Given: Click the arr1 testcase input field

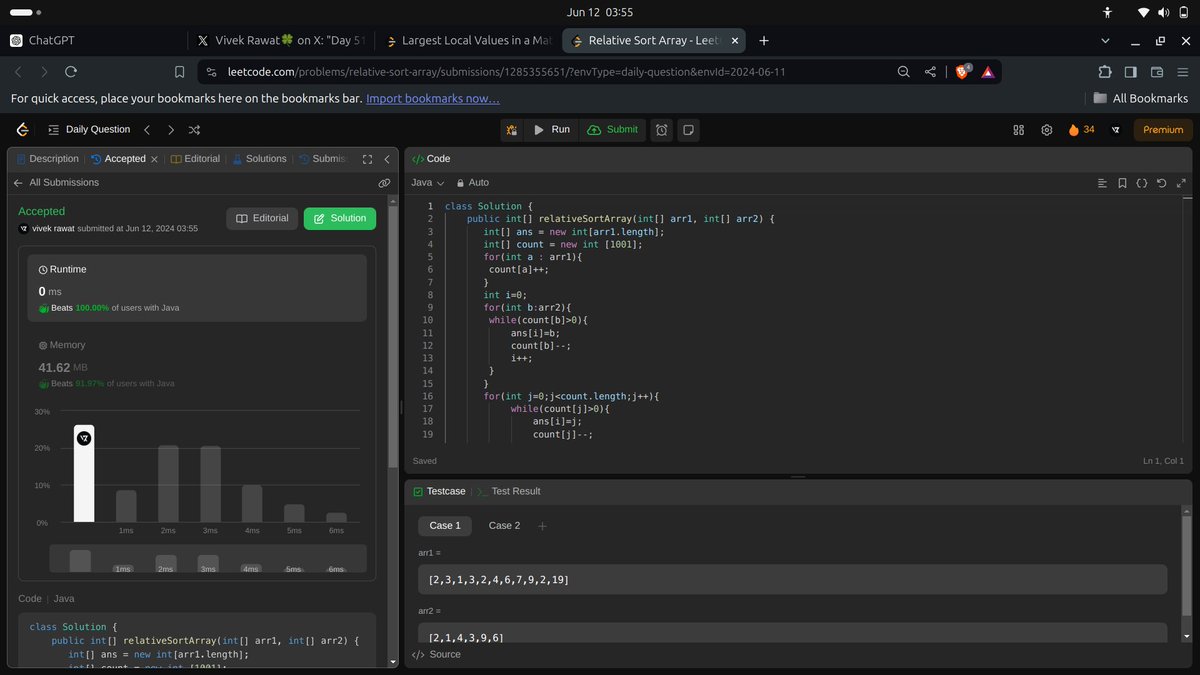Looking at the screenshot, I should click(792, 579).
